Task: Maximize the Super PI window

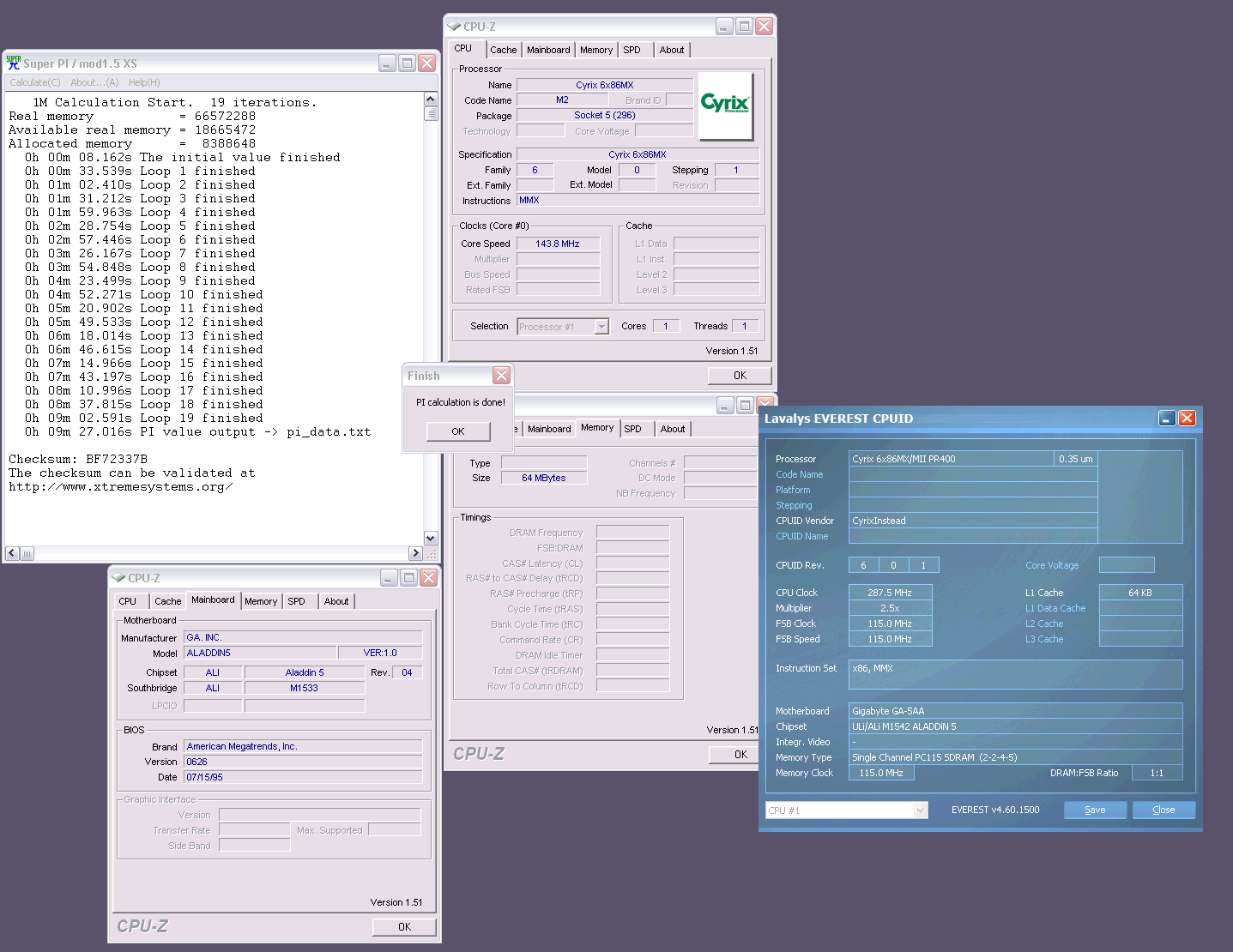Action: [x=407, y=63]
